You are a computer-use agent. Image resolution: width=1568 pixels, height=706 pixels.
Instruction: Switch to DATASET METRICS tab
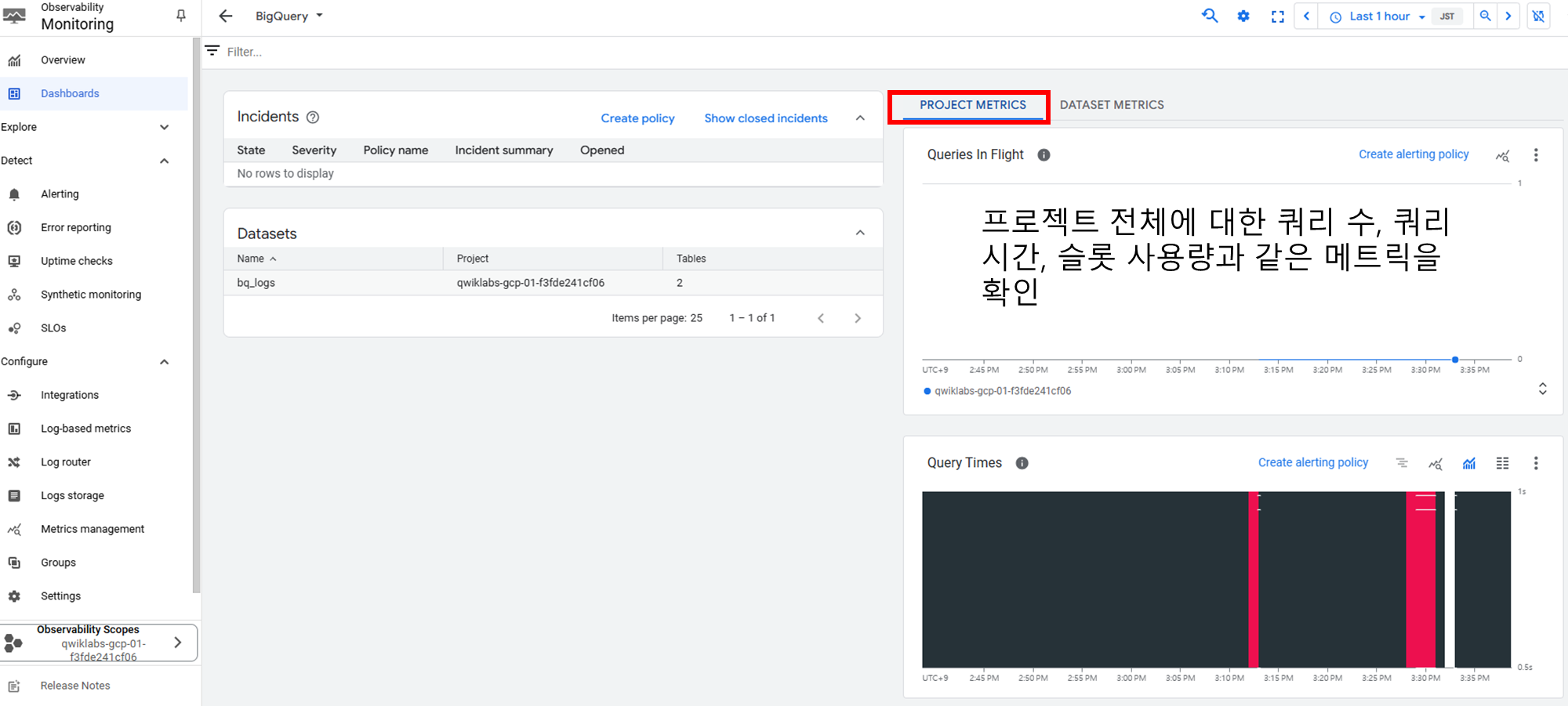1112,105
